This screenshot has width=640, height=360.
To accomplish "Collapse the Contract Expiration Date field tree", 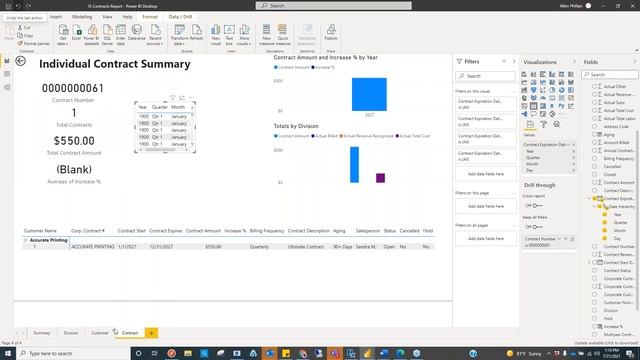I will [x=590, y=198].
